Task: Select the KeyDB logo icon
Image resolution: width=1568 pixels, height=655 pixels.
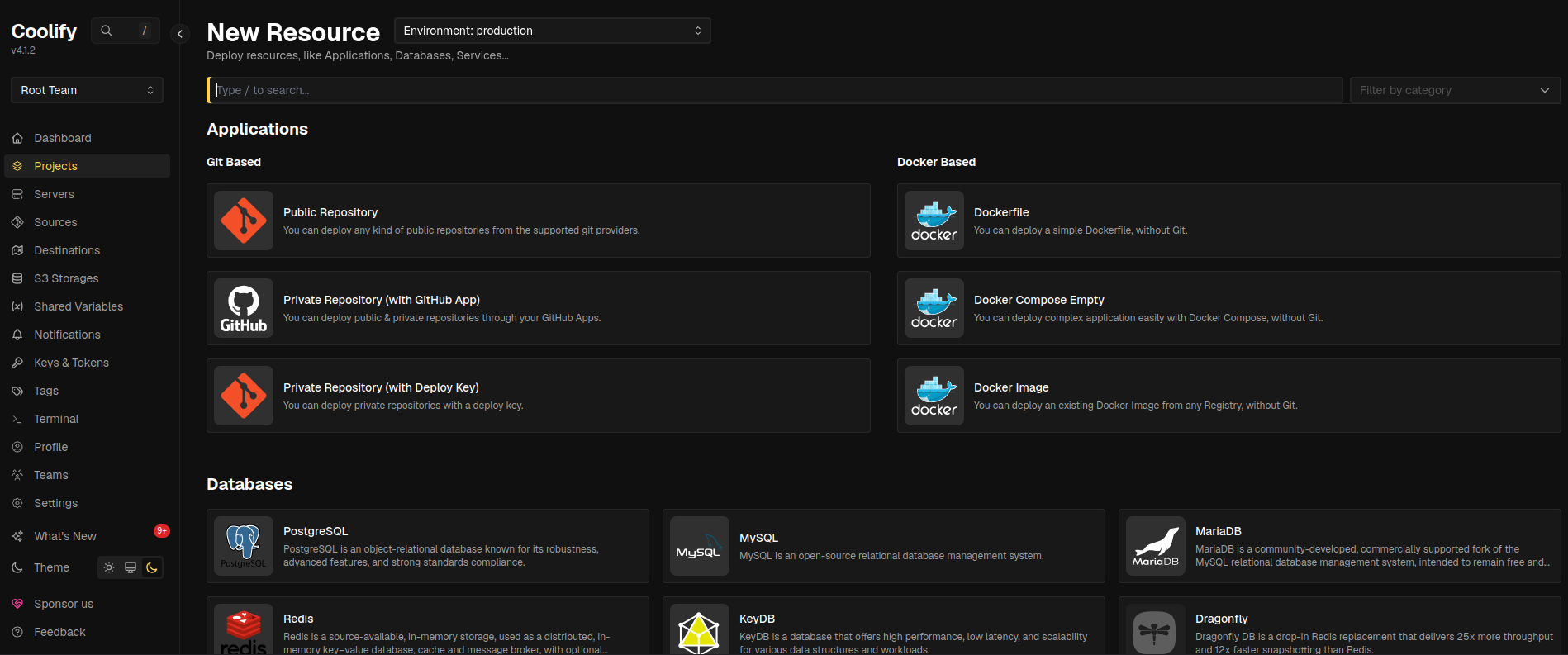Action: [x=700, y=629]
